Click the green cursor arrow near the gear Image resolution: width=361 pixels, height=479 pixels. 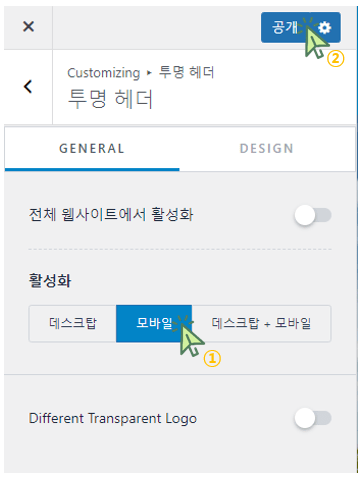pos(316,42)
